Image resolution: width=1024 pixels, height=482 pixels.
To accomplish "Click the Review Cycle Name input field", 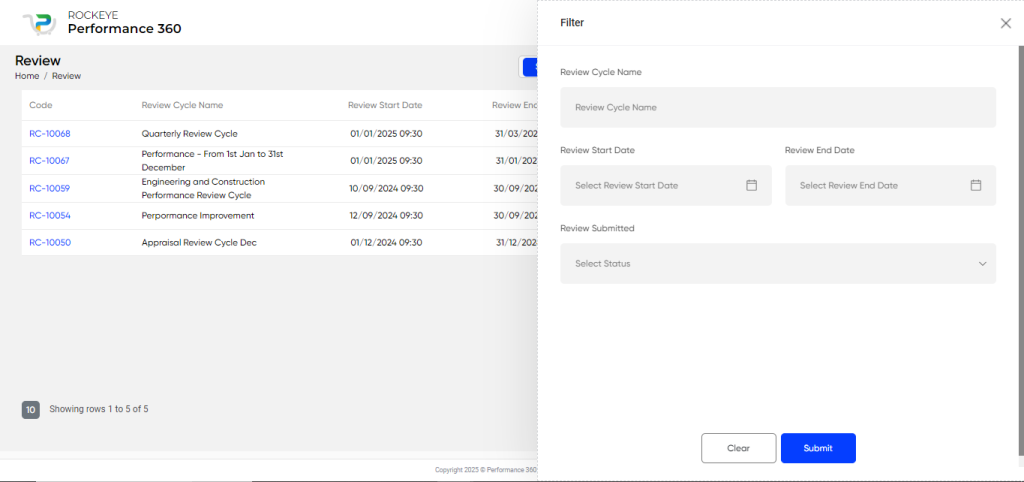I will tap(778, 107).
